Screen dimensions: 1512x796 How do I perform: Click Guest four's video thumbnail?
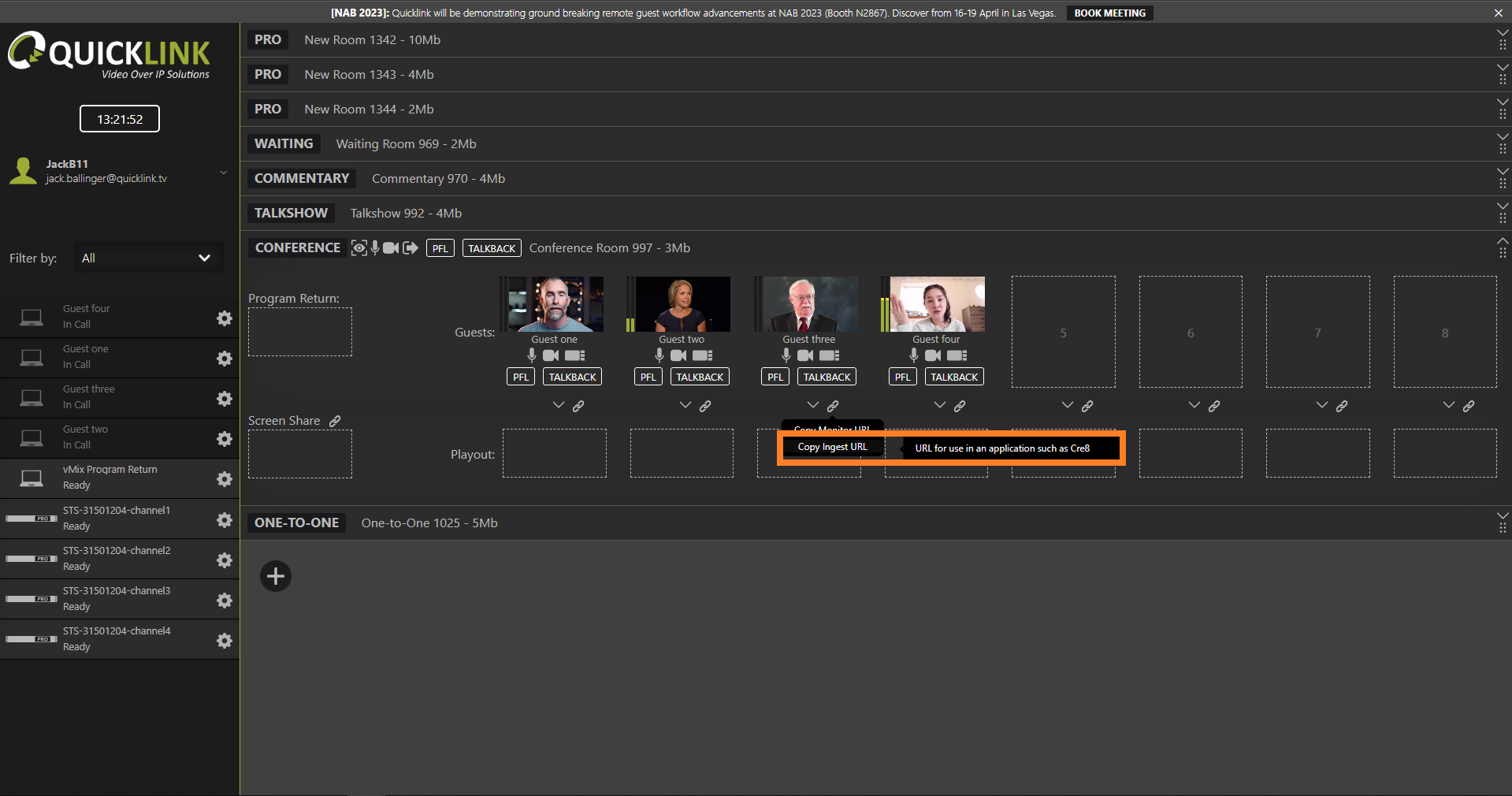[x=937, y=303]
